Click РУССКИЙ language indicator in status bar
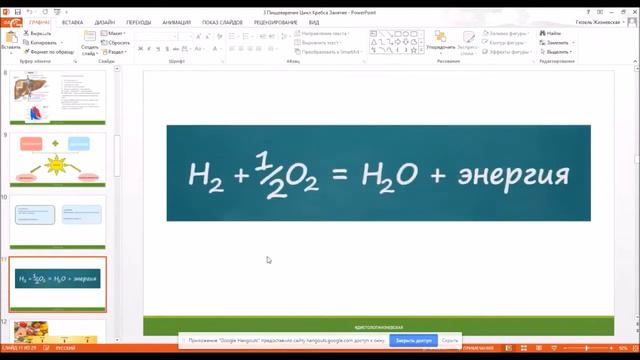Screen dimensions: 640x360 click(65, 348)
